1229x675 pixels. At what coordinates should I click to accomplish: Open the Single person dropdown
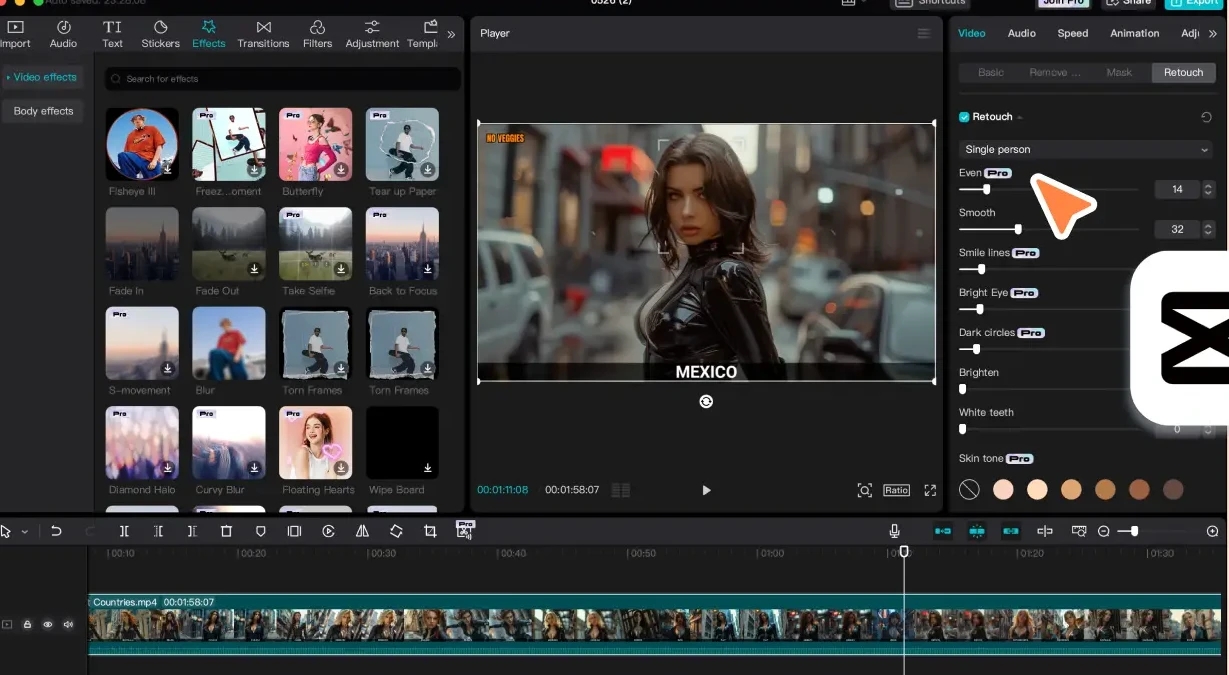1085,149
